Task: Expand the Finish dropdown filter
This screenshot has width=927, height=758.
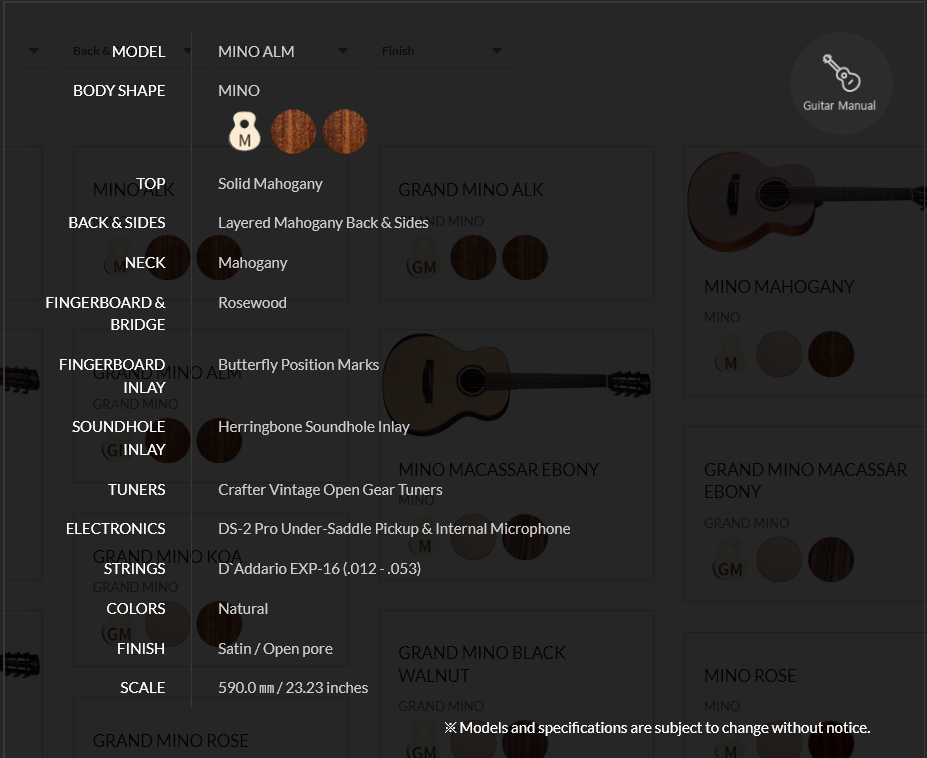Action: [x=442, y=51]
